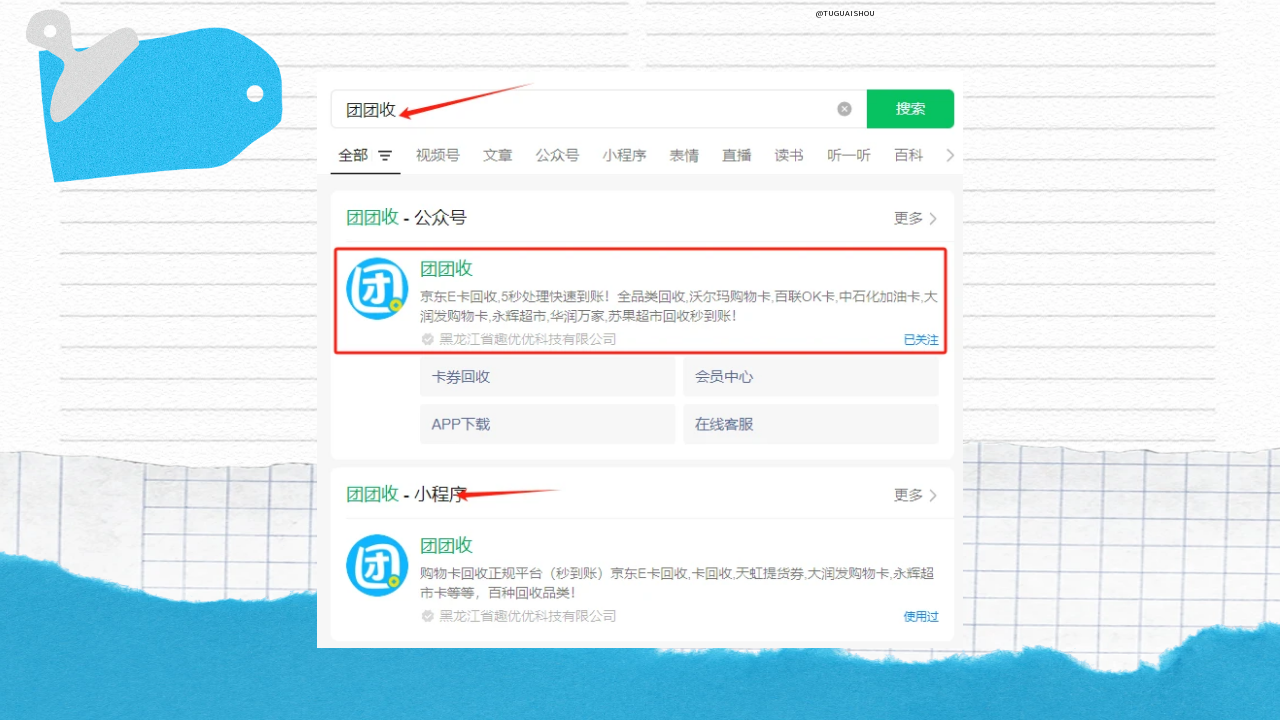Click verified badge in the 小程序 result

click(428, 616)
